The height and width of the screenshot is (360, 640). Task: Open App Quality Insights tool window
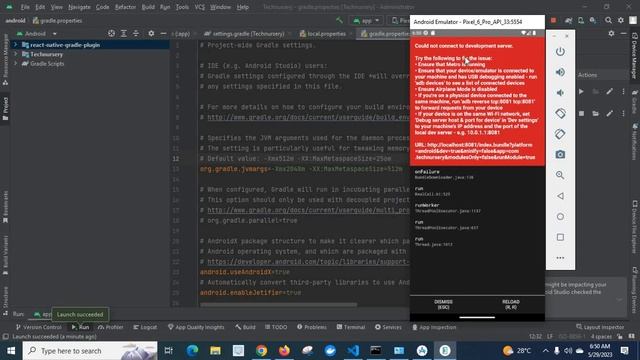pos(196,327)
